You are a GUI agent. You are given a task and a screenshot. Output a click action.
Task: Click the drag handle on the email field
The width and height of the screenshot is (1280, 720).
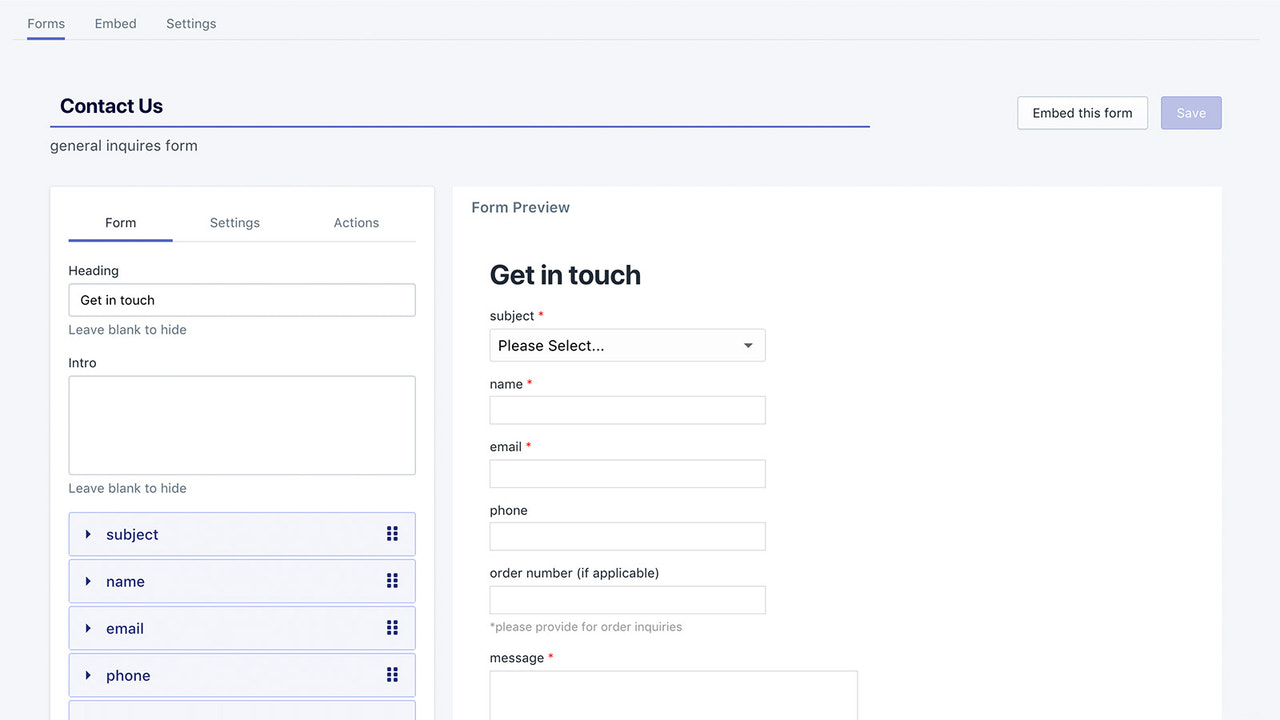click(x=392, y=627)
